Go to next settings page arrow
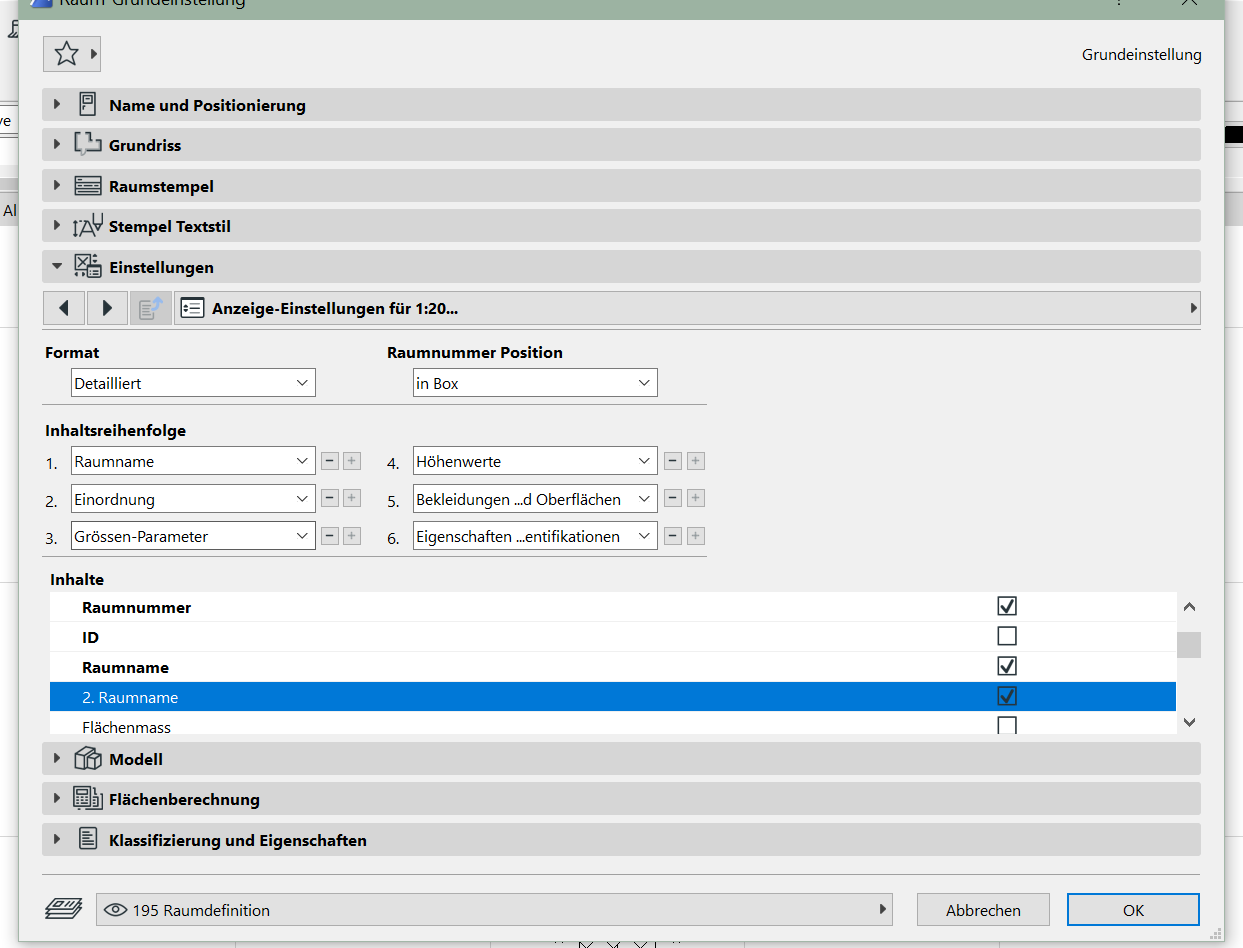Image resolution: width=1243 pixels, height=948 pixels. 107,309
